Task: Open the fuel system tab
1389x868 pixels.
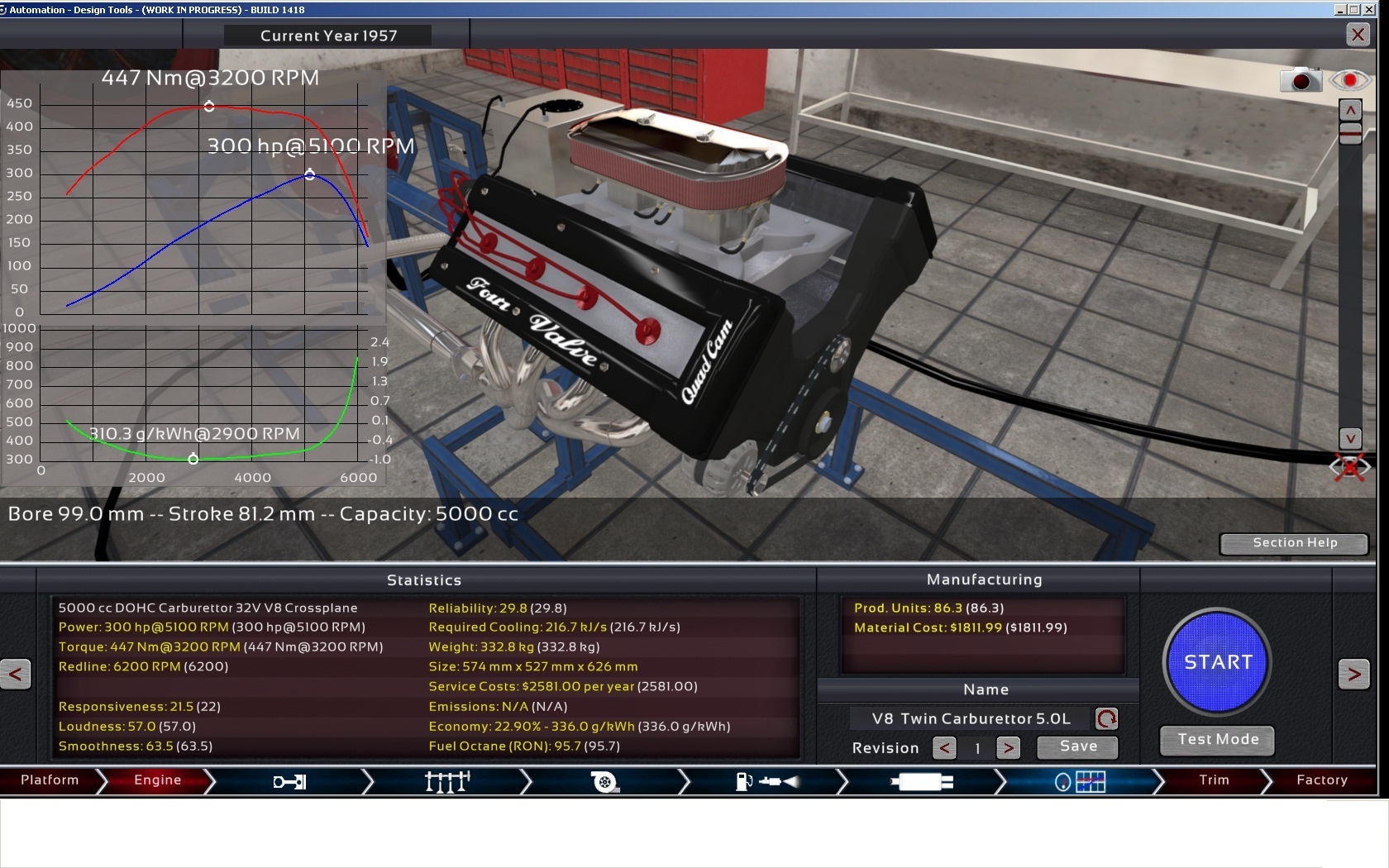Action: coord(766,781)
